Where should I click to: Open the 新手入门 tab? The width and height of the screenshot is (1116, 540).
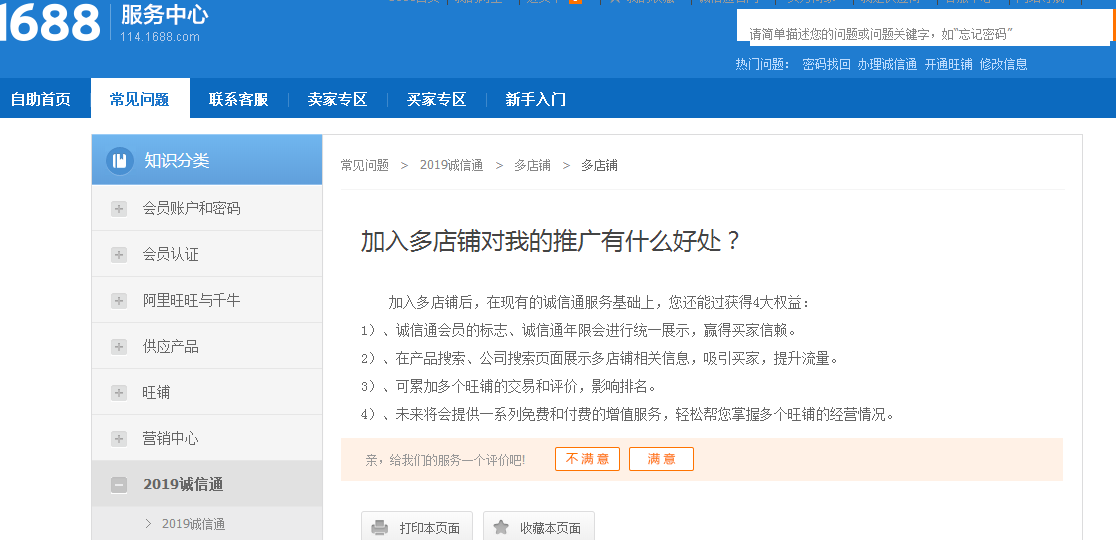pos(535,100)
